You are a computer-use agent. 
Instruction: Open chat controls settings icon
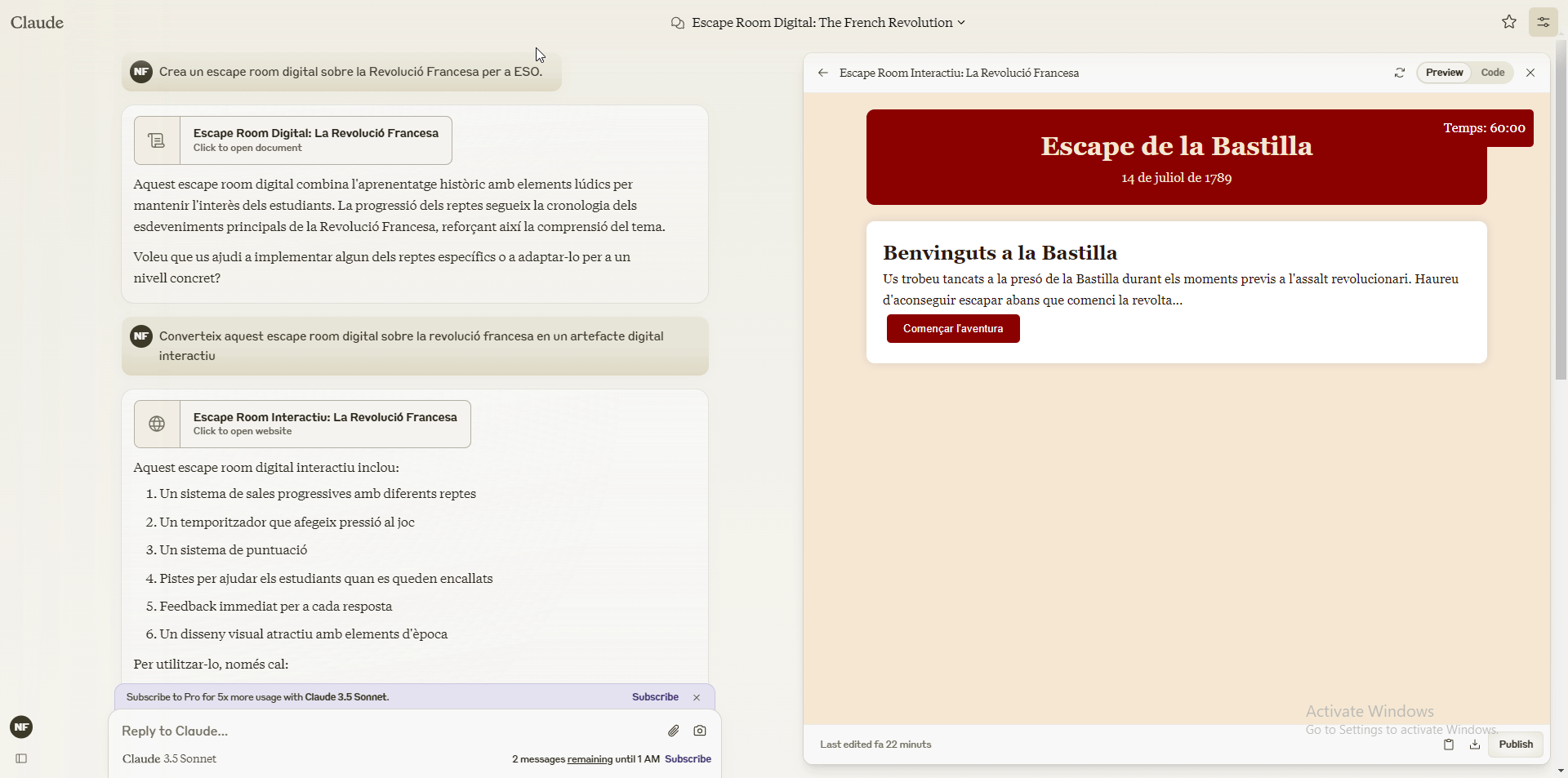(x=1543, y=22)
